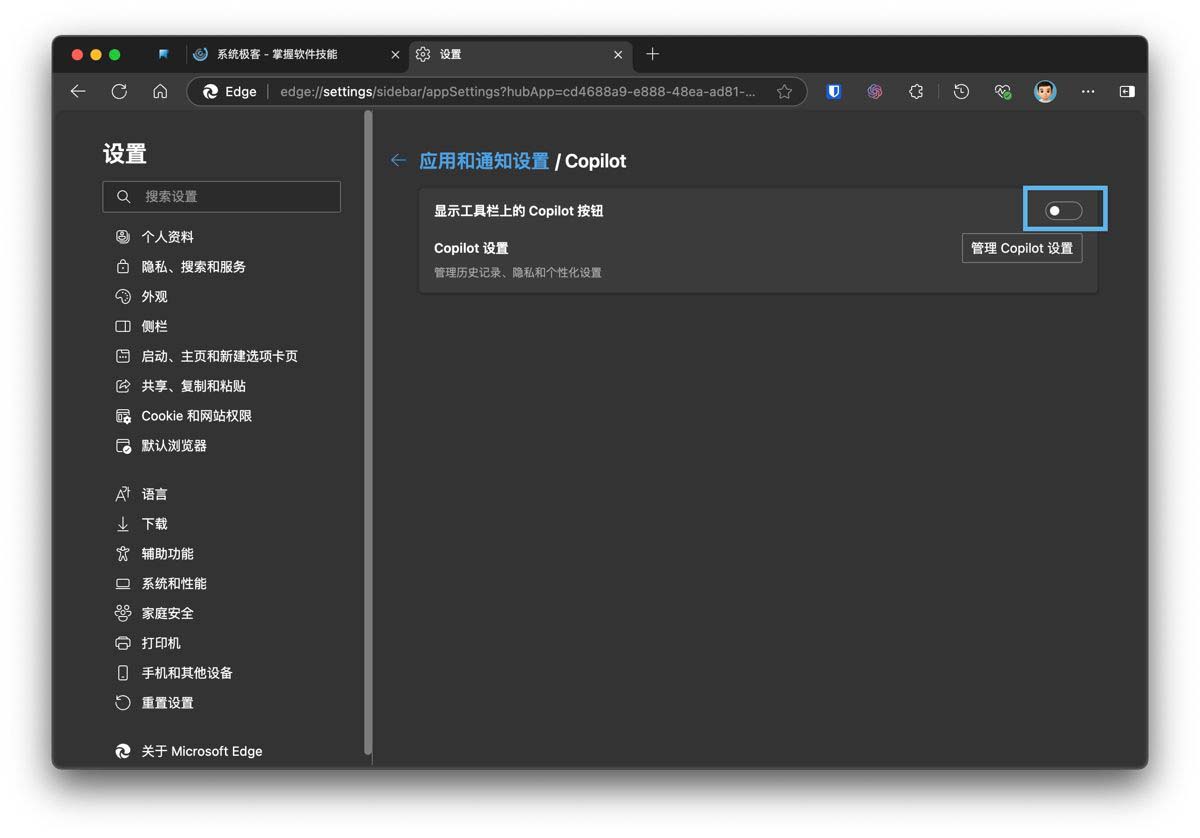Viewport: 1200px width, 838px height.
Task: Open the 应用和通知设置 breadcrumb link
Action: (x=484, y=161)
